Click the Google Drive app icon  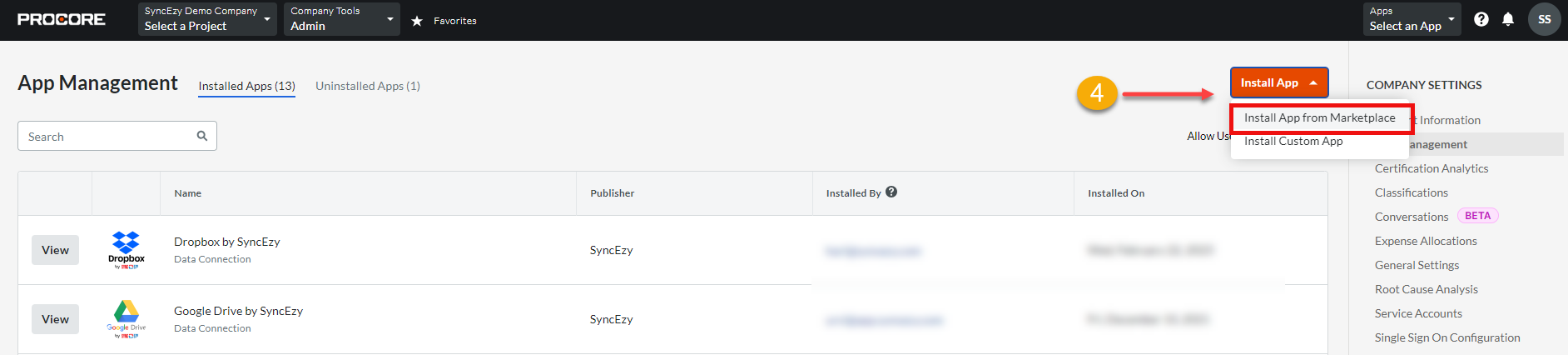[x=127, y=319]
